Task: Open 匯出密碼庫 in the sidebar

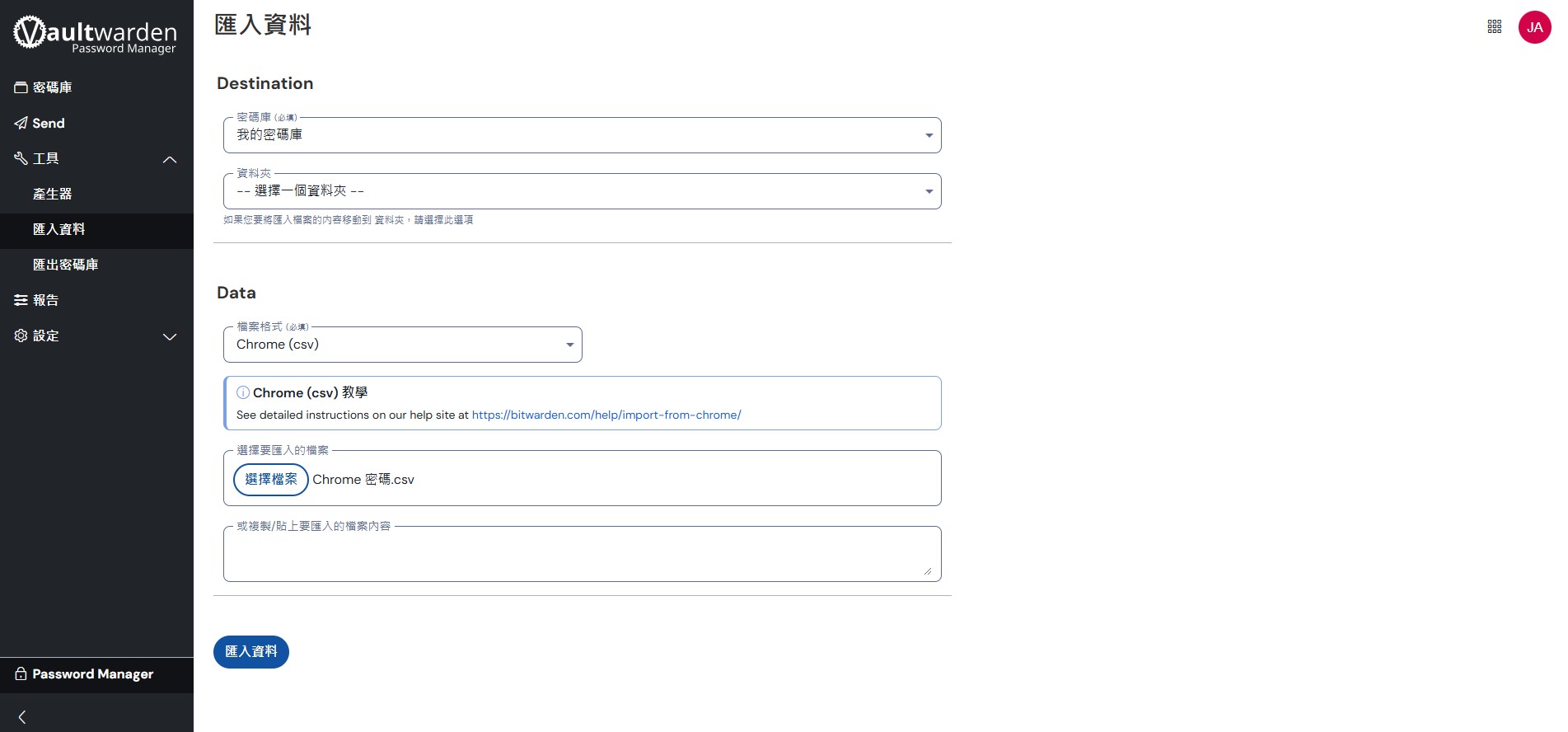Action: click(x=66, y=265)
